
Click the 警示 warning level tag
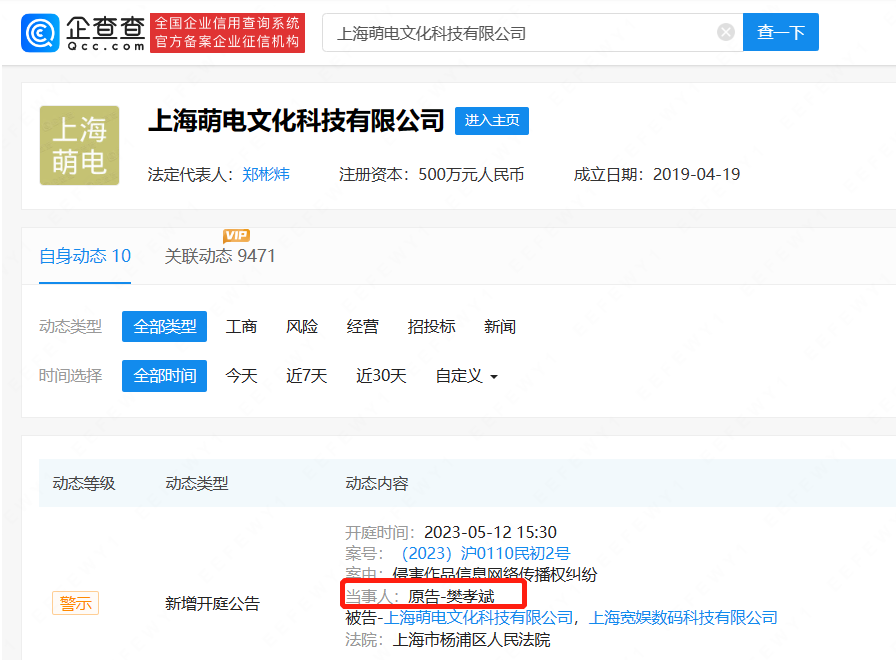(75, 603)
